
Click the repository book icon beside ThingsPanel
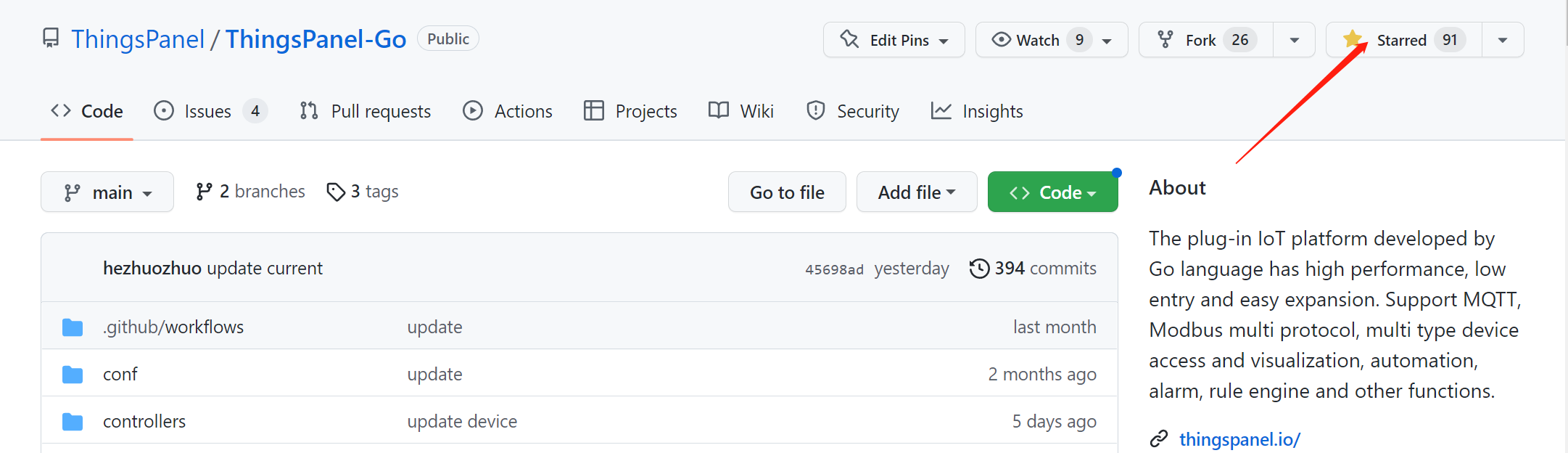[x=51, y=38]
